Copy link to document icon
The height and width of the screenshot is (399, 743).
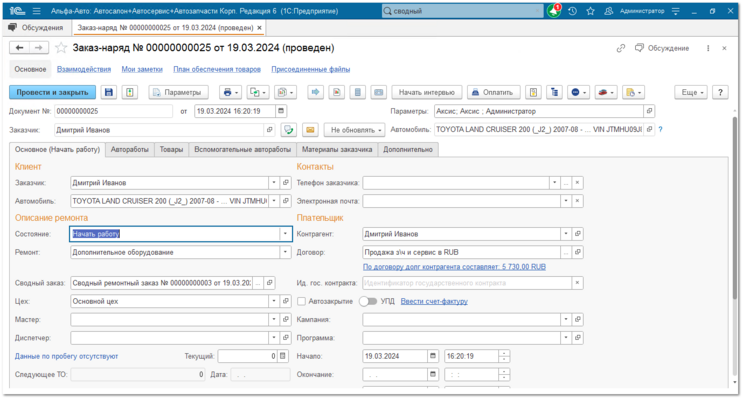[621, 48]
